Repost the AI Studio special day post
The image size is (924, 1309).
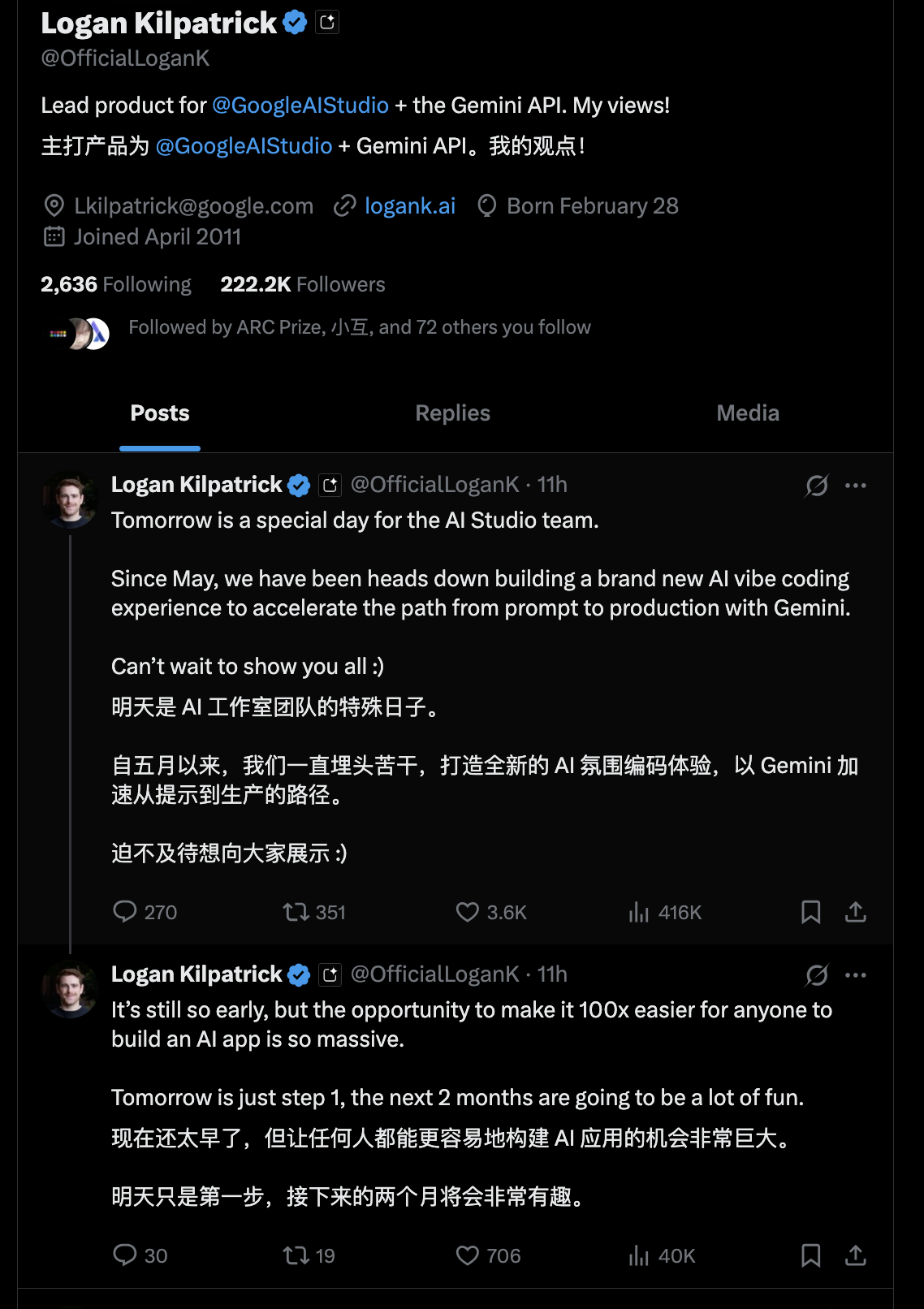[296, 912]
